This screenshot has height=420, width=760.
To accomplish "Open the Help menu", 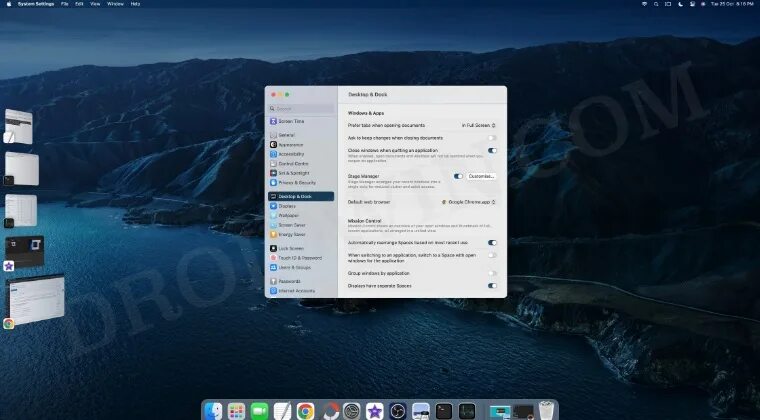I will pos(135,4).
